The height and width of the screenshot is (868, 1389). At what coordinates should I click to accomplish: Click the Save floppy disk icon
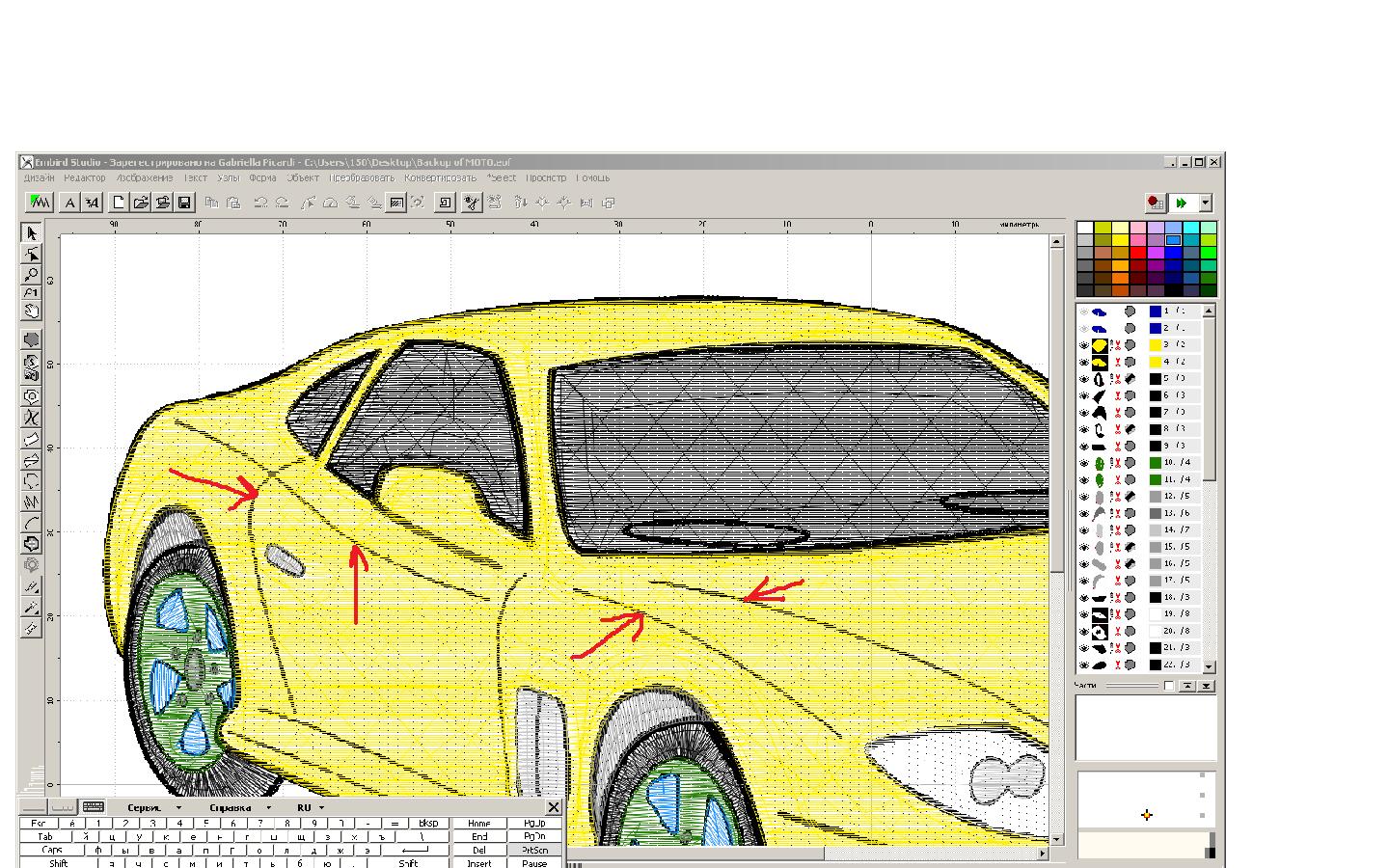tap(184, 203)
